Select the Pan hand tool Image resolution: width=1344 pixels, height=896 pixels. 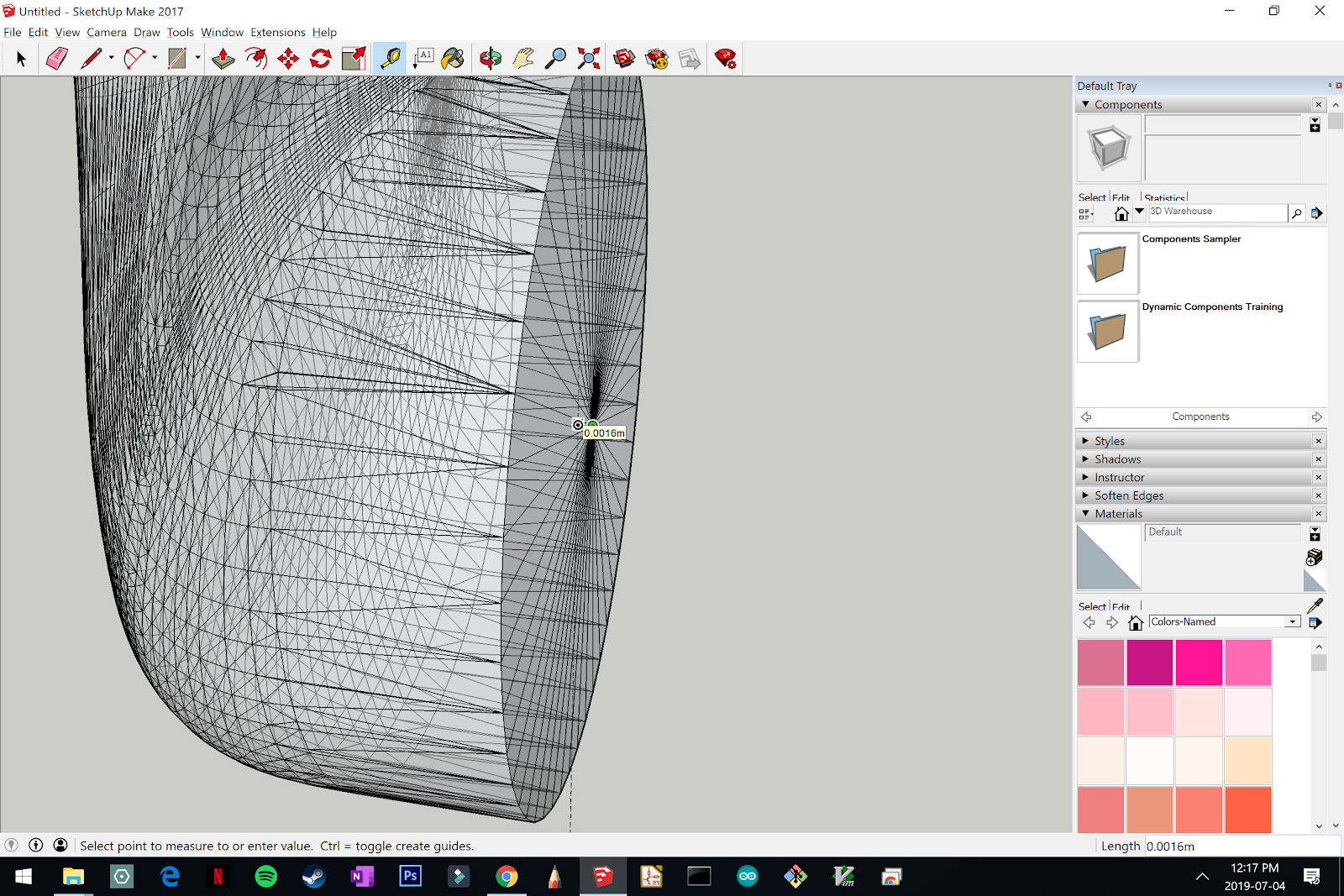coord(523,58)
